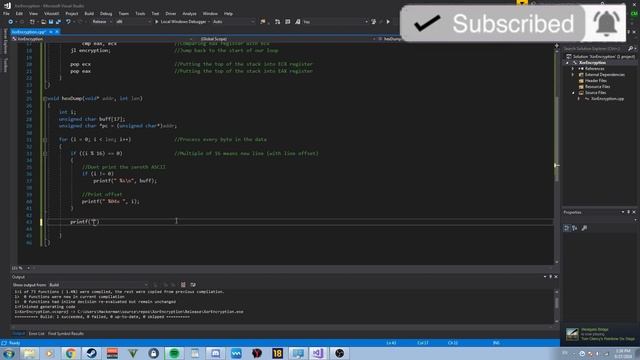The width and height of the screenshot is (640, 360).
Task: Collapse the XorEncryption project node
Action: pyautogui.click(x=567, y=63)
